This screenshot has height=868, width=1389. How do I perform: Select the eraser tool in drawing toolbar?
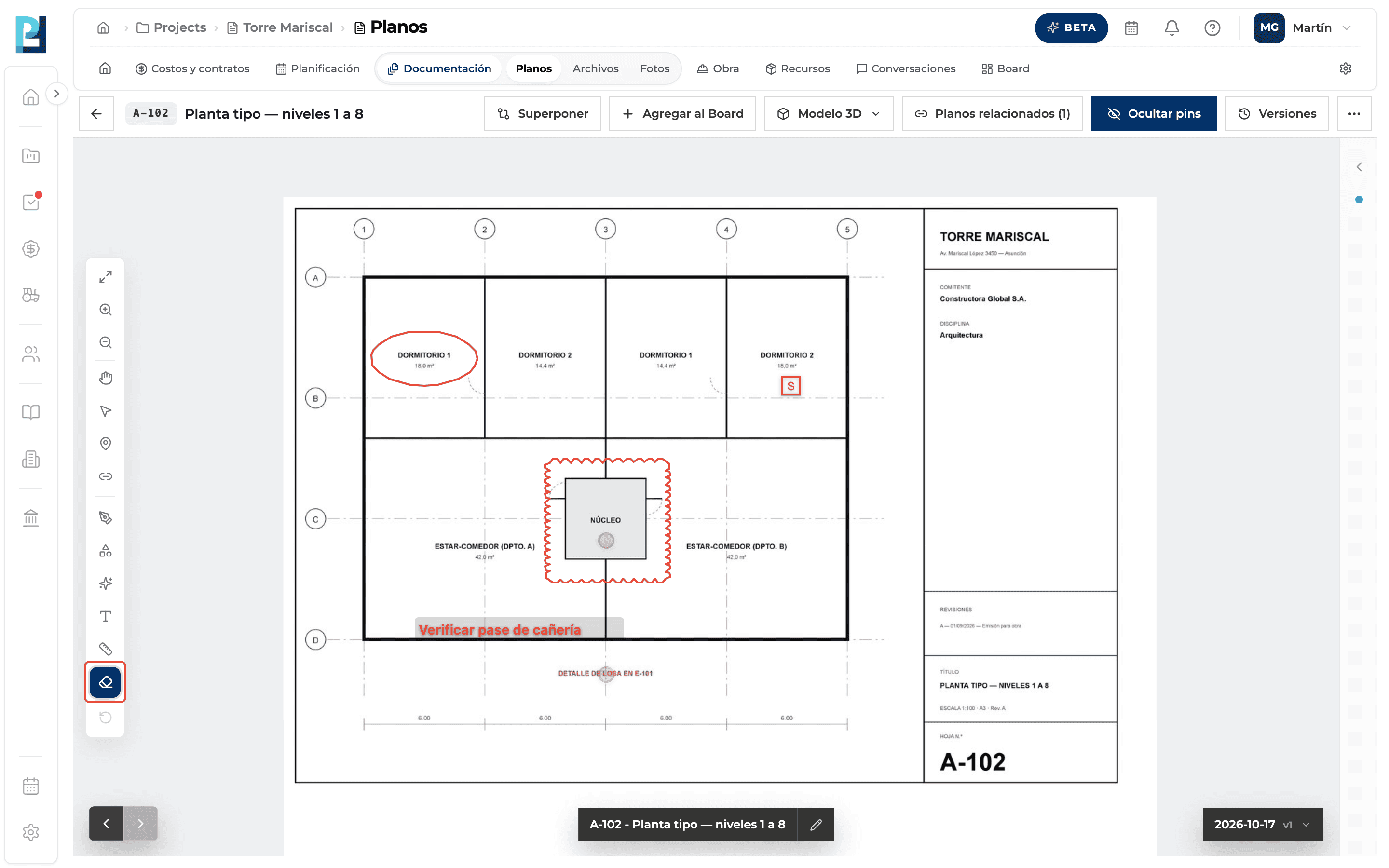(105, 682)
